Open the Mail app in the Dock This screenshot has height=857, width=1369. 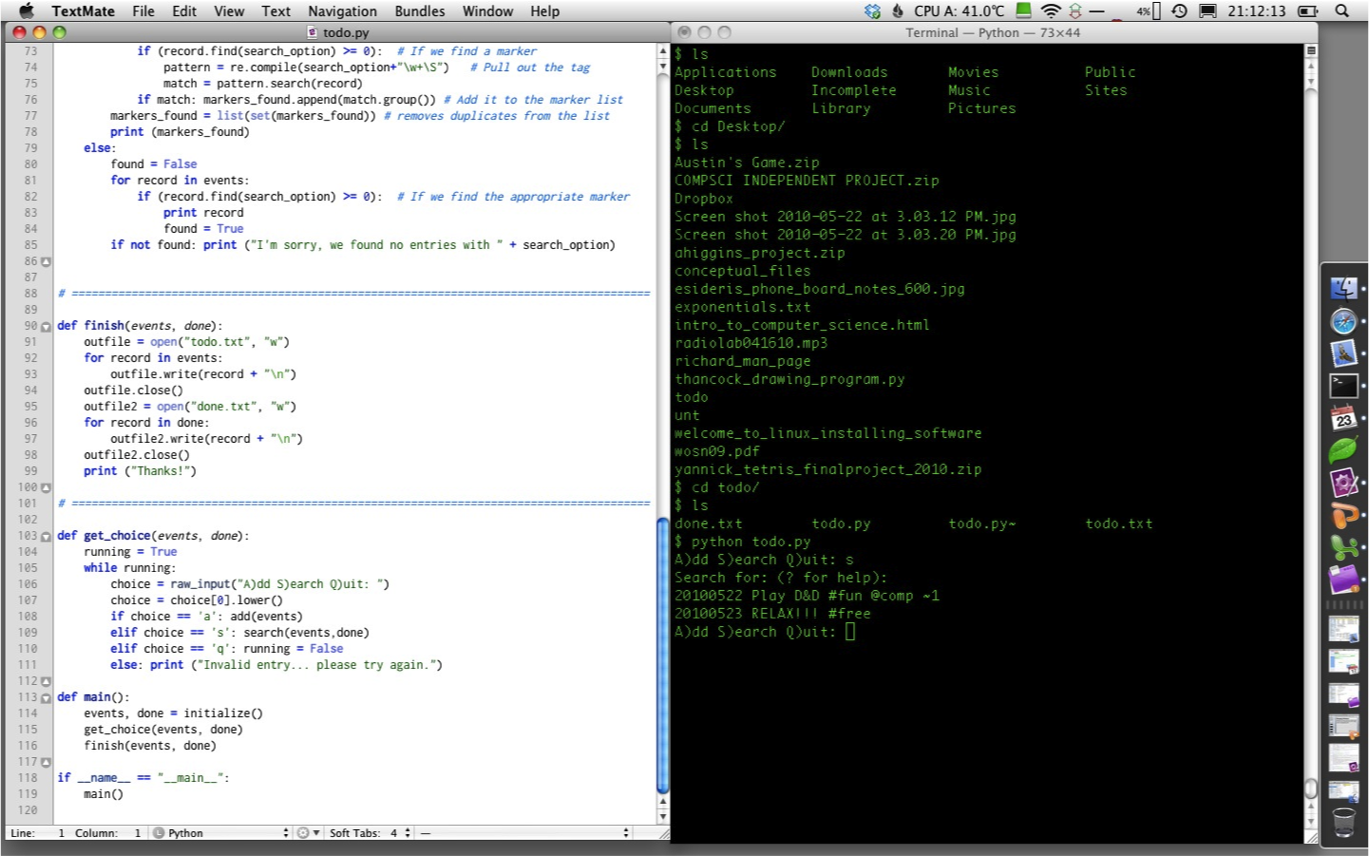point(1344,353)
